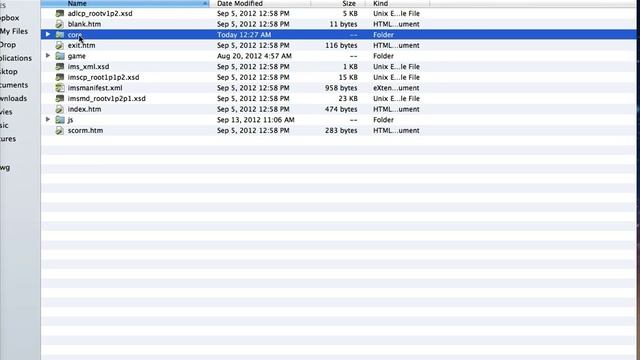Screen dimensions: 640x360
Task: Select the file name blank.htm
Action: 84,24
